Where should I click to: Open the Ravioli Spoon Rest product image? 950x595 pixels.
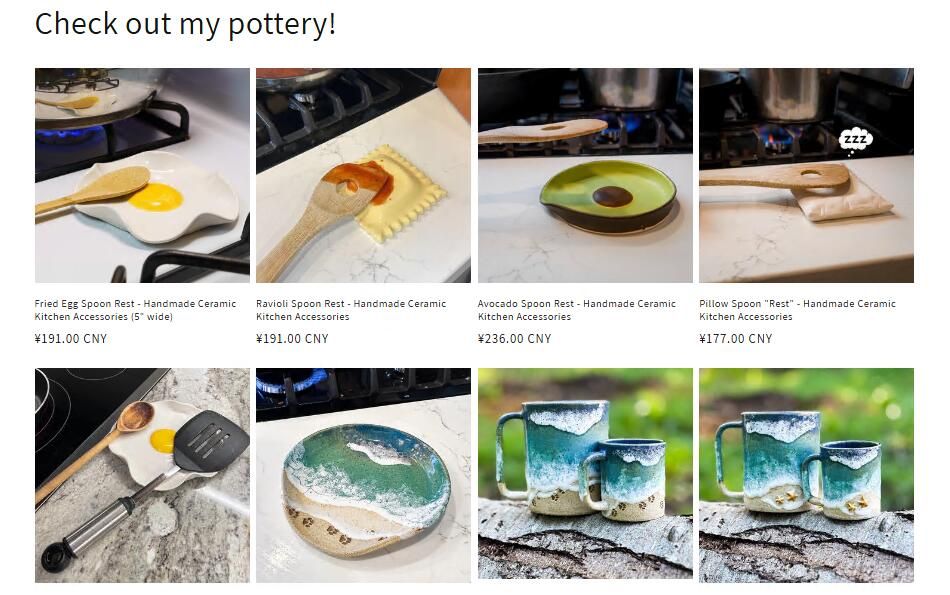363,175
